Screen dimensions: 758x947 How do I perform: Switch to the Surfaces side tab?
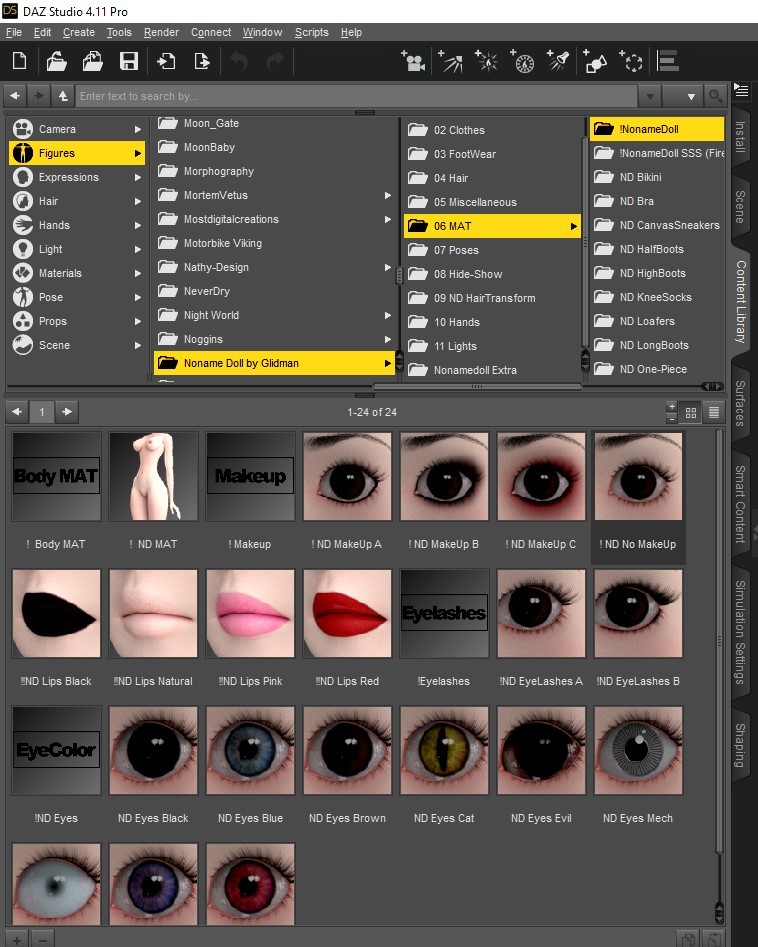pos(740,403)
